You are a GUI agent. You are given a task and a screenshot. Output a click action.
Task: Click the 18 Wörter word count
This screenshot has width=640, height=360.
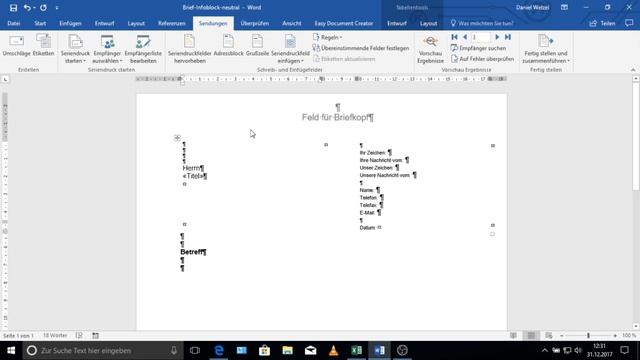tap(55, 336)
